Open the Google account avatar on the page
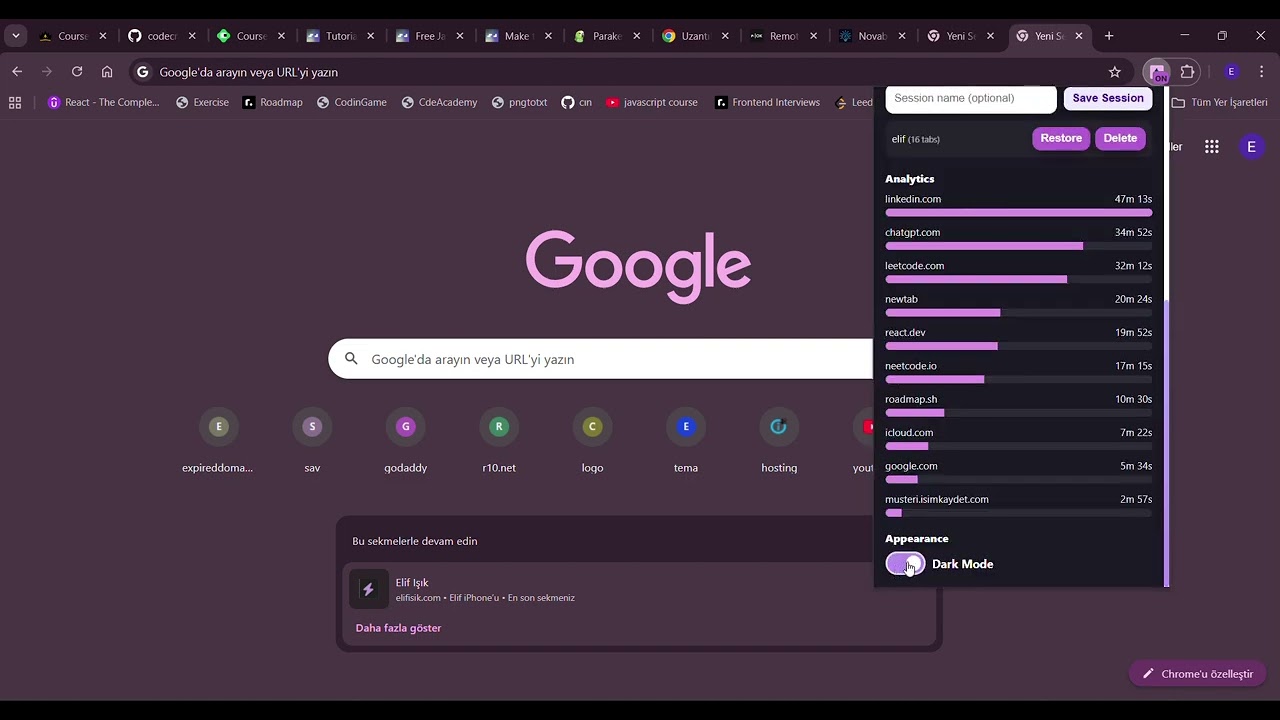 (x=1251, y=147)
